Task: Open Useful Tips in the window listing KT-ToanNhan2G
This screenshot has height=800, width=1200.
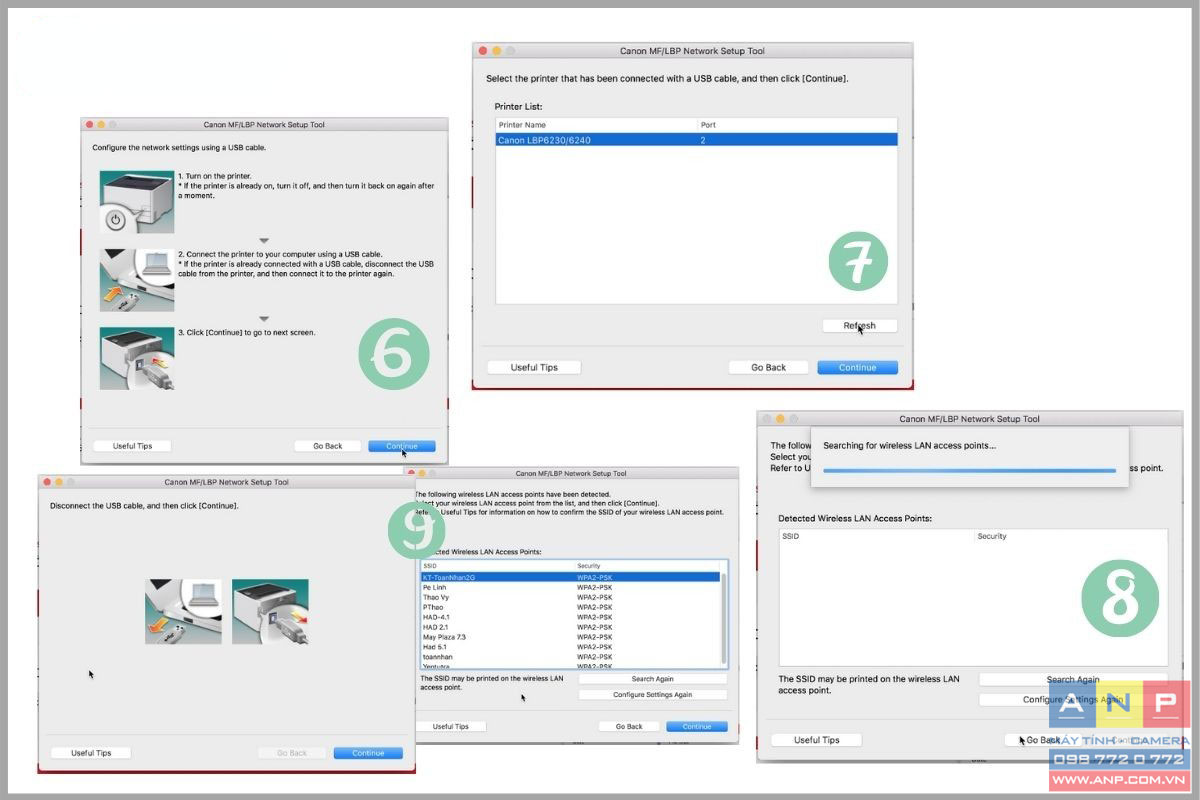Action: [x=450, y=726]
